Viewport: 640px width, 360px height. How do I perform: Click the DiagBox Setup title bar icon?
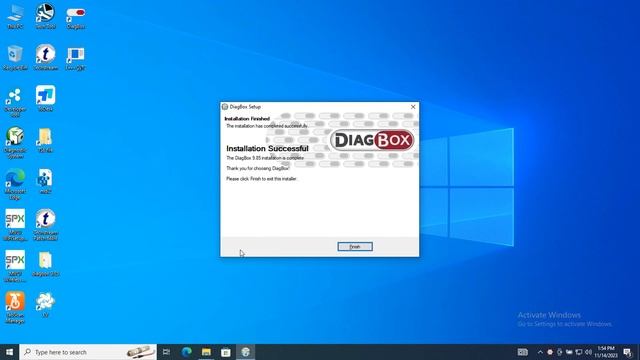coord(224,107)
